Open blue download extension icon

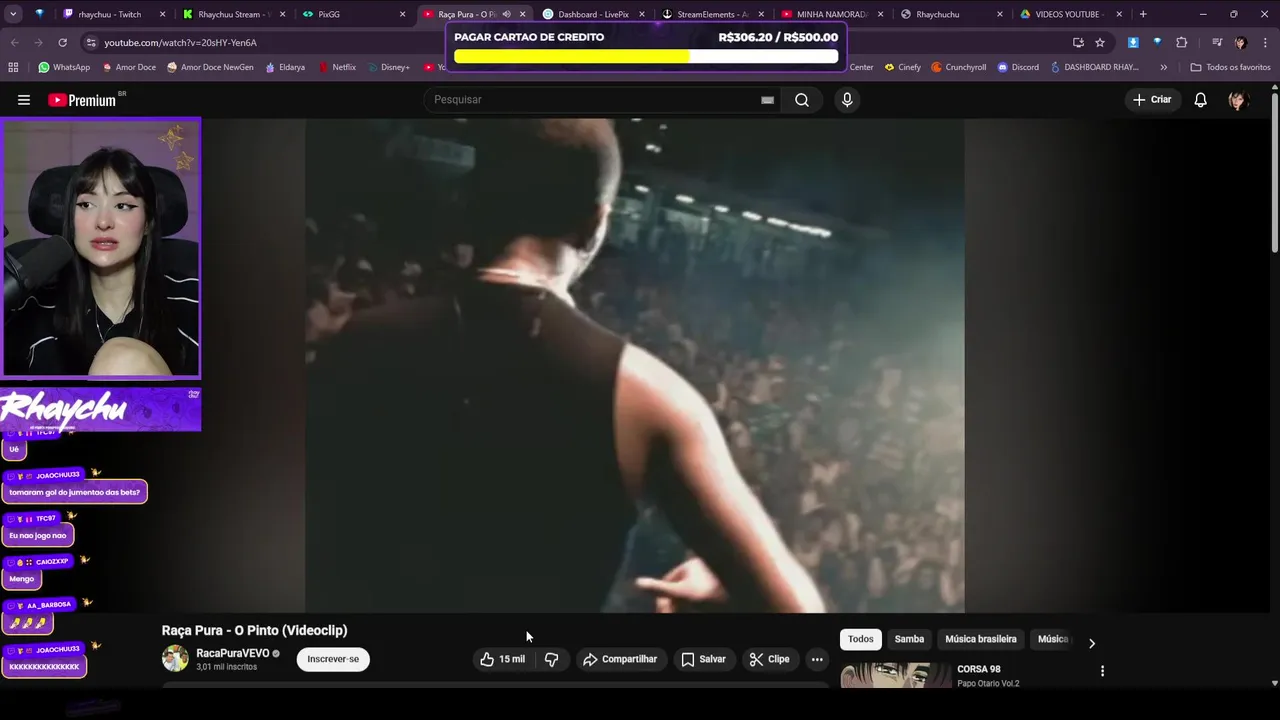click(1133, 42)
